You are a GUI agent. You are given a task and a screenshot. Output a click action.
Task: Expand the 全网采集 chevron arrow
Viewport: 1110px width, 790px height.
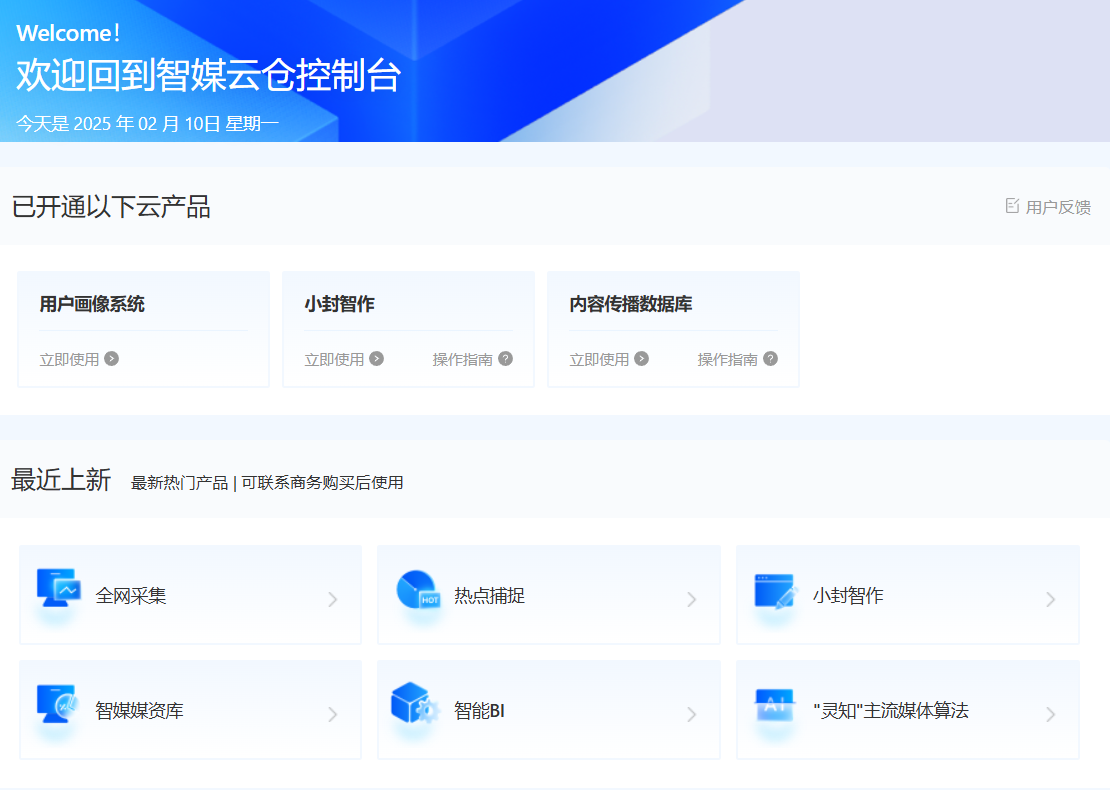[x=333, y=600]
